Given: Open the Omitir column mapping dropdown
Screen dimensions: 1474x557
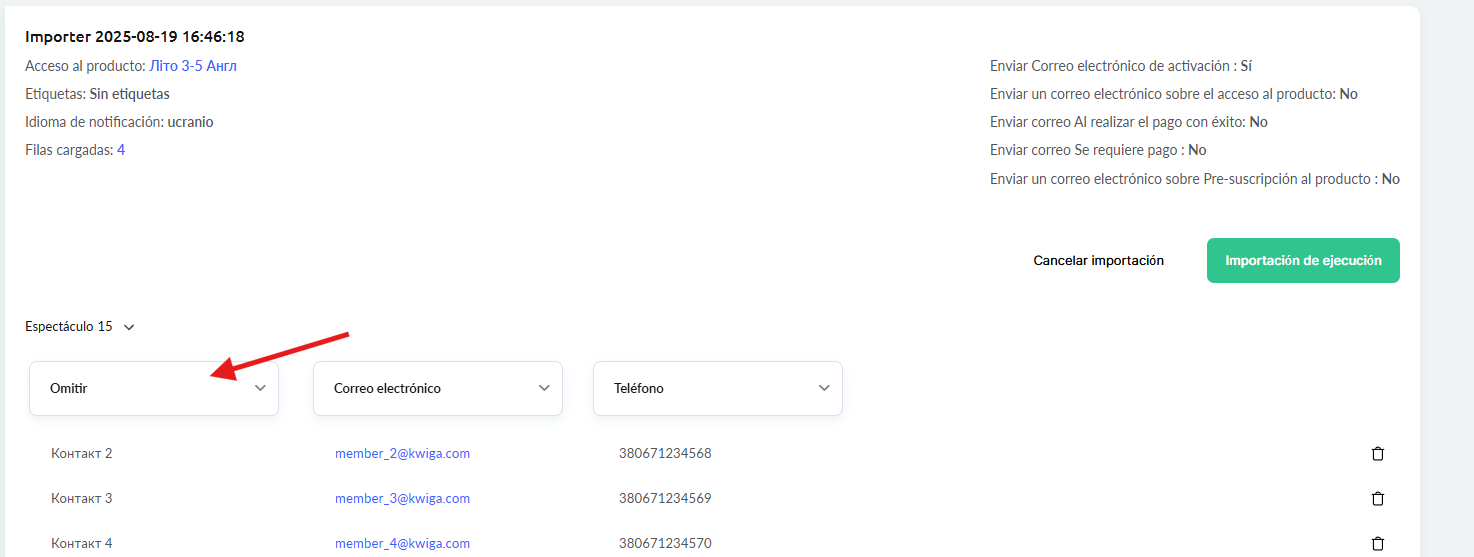Looking at the screenshot, I should click(x=154, y=388).
